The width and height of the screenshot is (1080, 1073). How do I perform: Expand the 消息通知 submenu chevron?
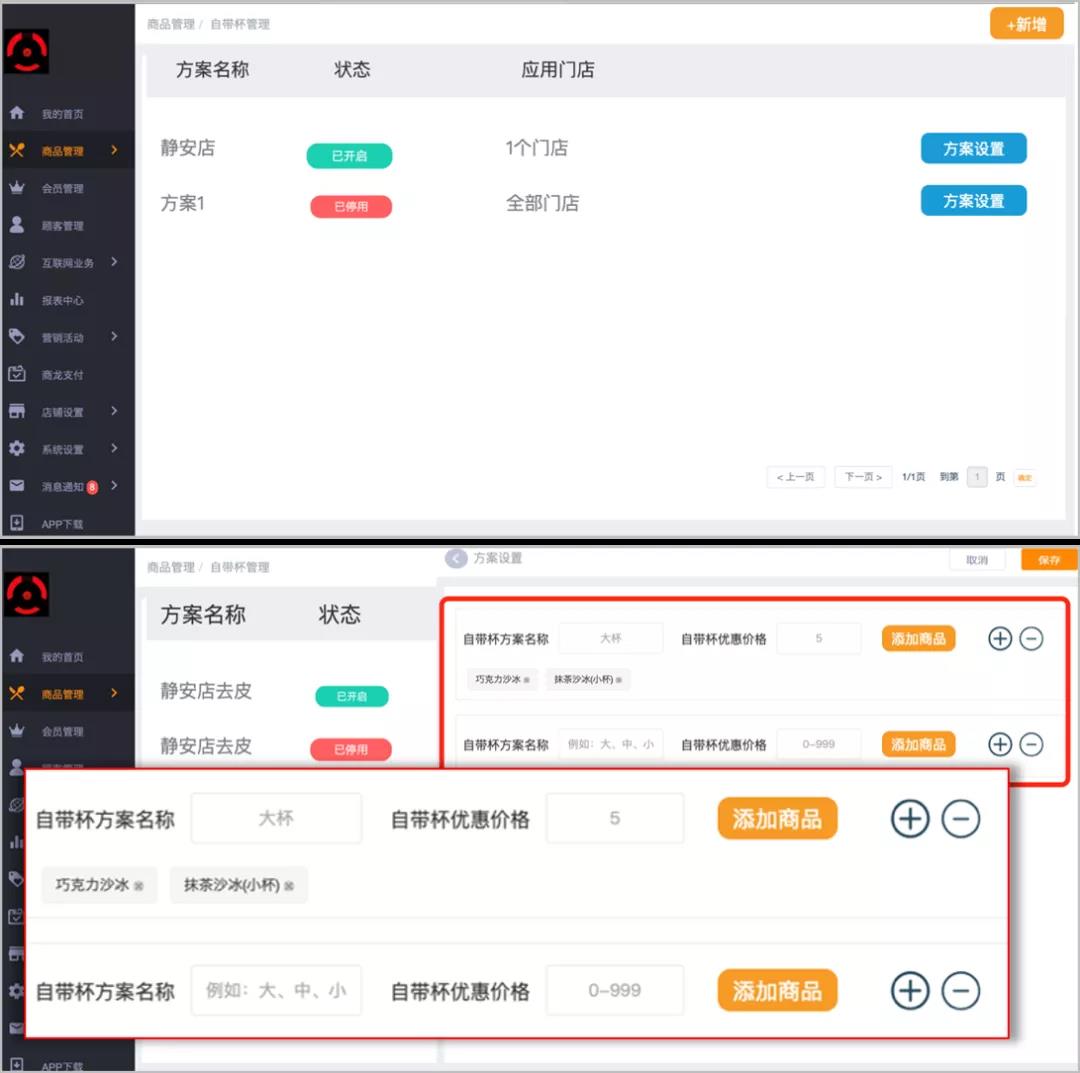pyautogui.click(x=114, y=485)
